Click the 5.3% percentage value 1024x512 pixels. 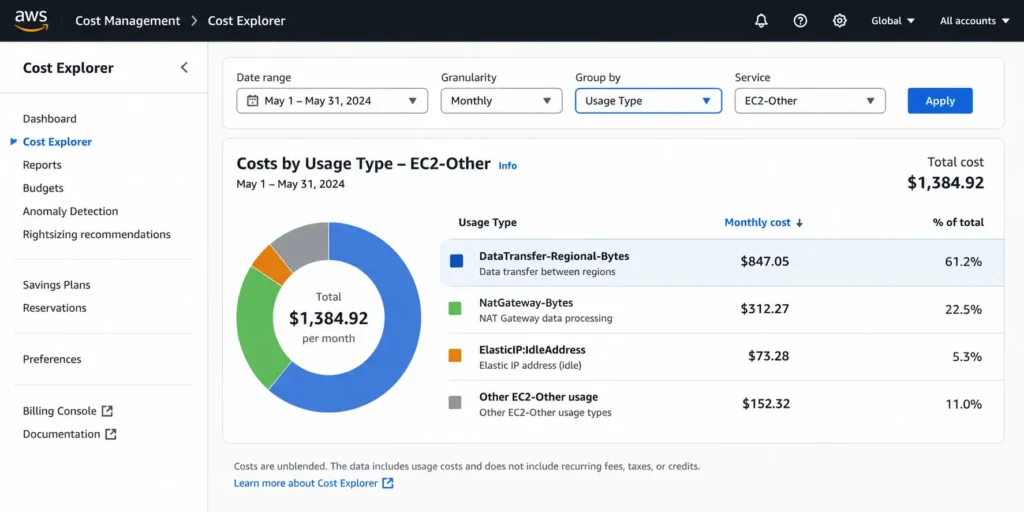[967, 357]
